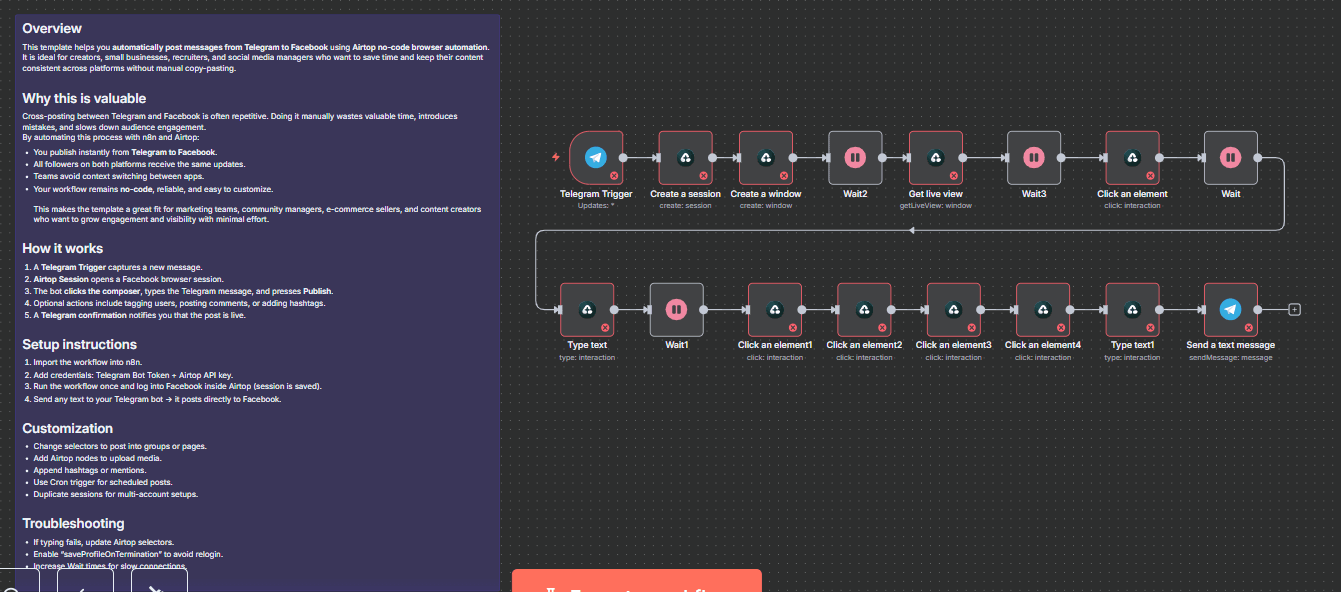Click plus connector after Send a text message
The height and width of the screenshot is (592, 1341).
tap(1294, 310)
